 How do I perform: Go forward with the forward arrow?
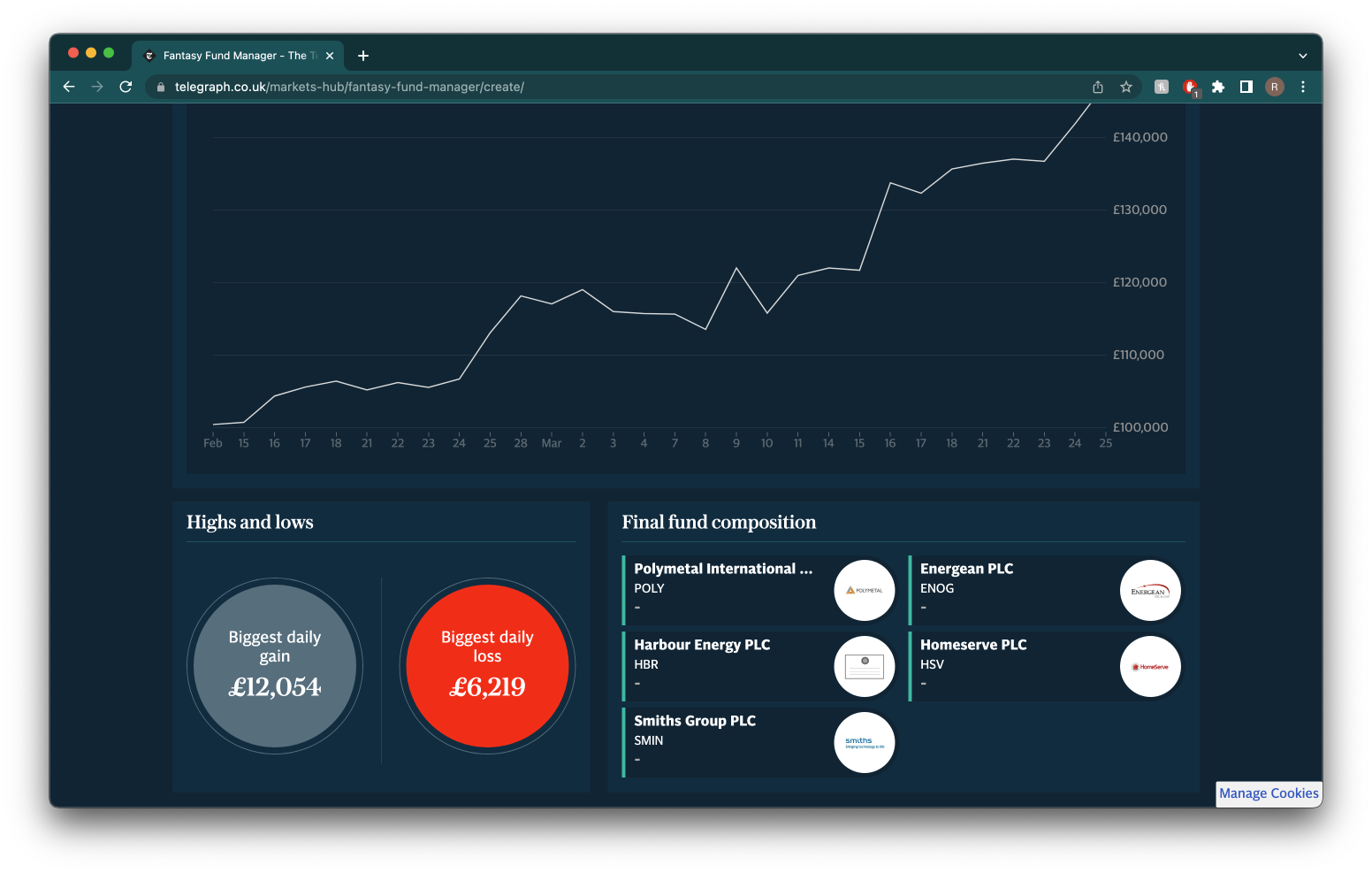point(97,87)
